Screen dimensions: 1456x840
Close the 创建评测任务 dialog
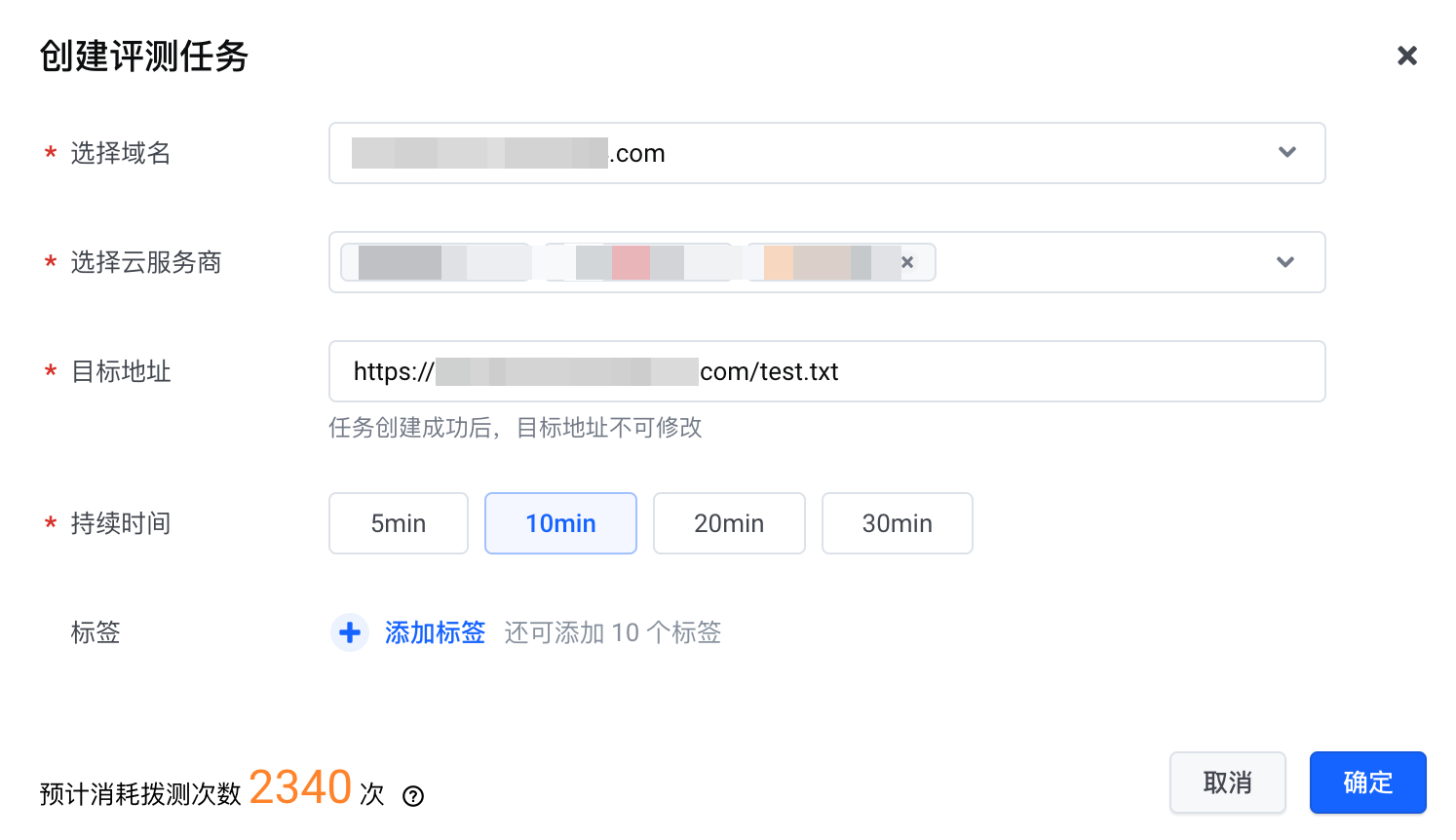tap(1406, 56)
